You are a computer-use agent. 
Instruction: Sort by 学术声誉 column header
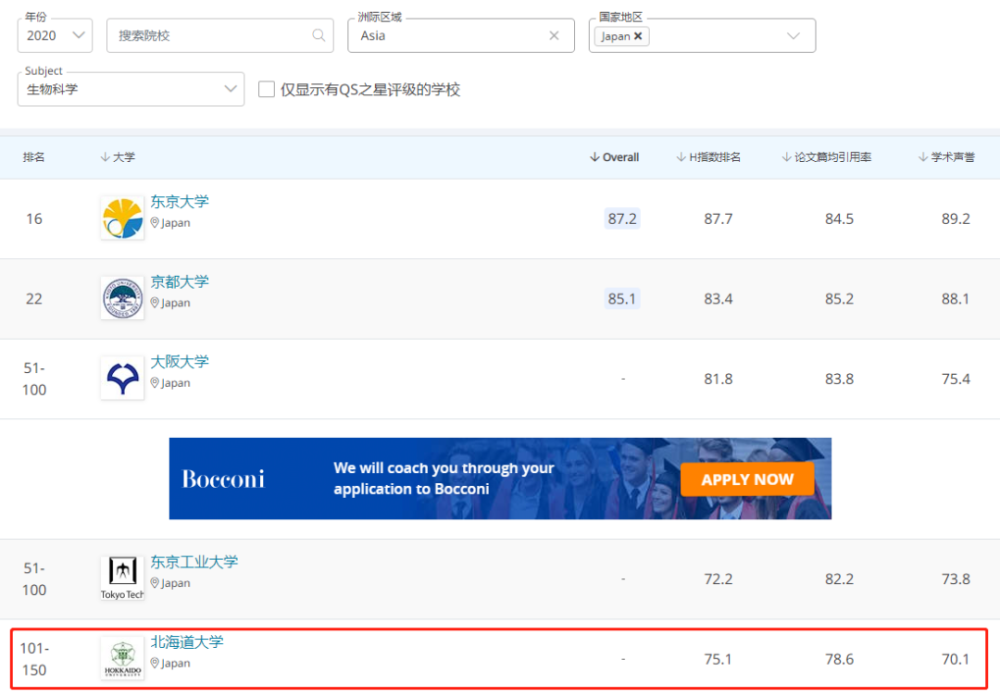click(x=946, y=157)
